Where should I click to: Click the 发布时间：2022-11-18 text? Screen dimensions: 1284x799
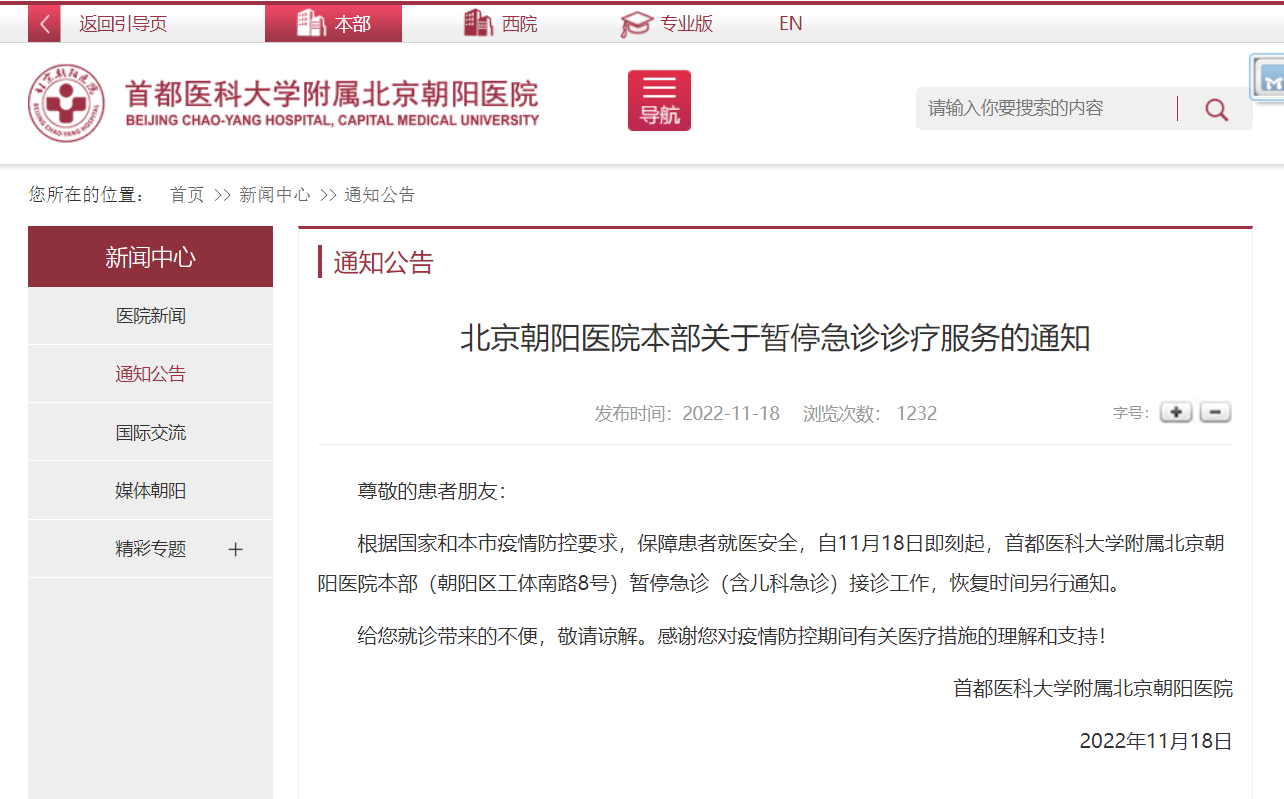(x=687, y=413)
